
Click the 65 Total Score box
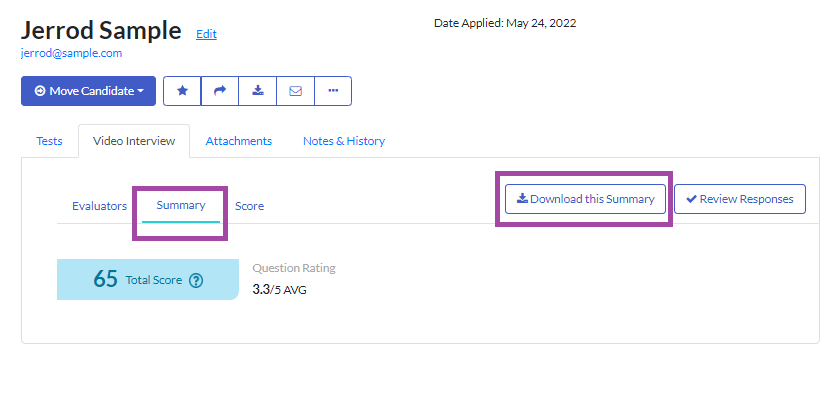pos(148,279)
